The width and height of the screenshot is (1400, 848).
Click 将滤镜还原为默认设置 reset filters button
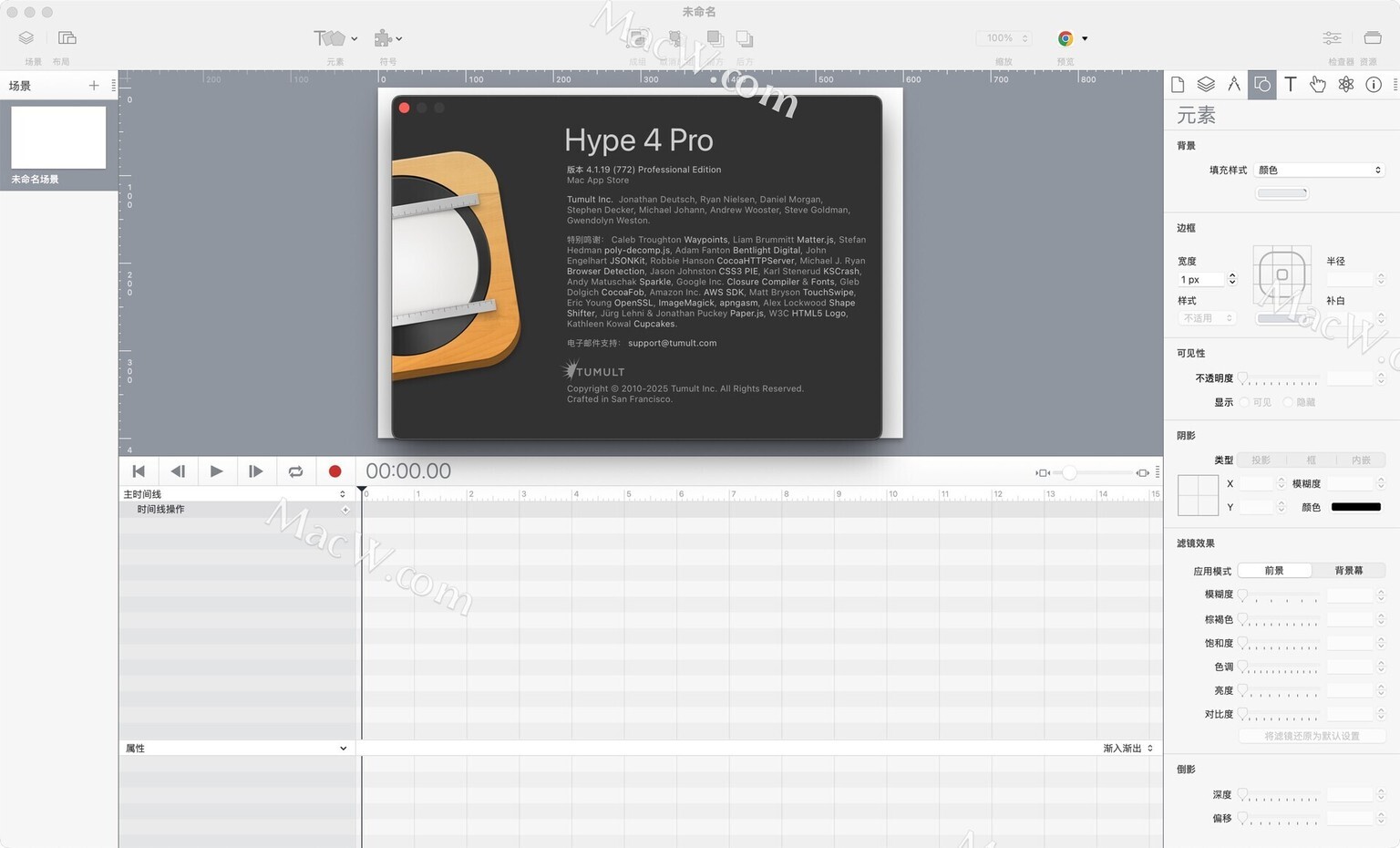point(1312,736)
